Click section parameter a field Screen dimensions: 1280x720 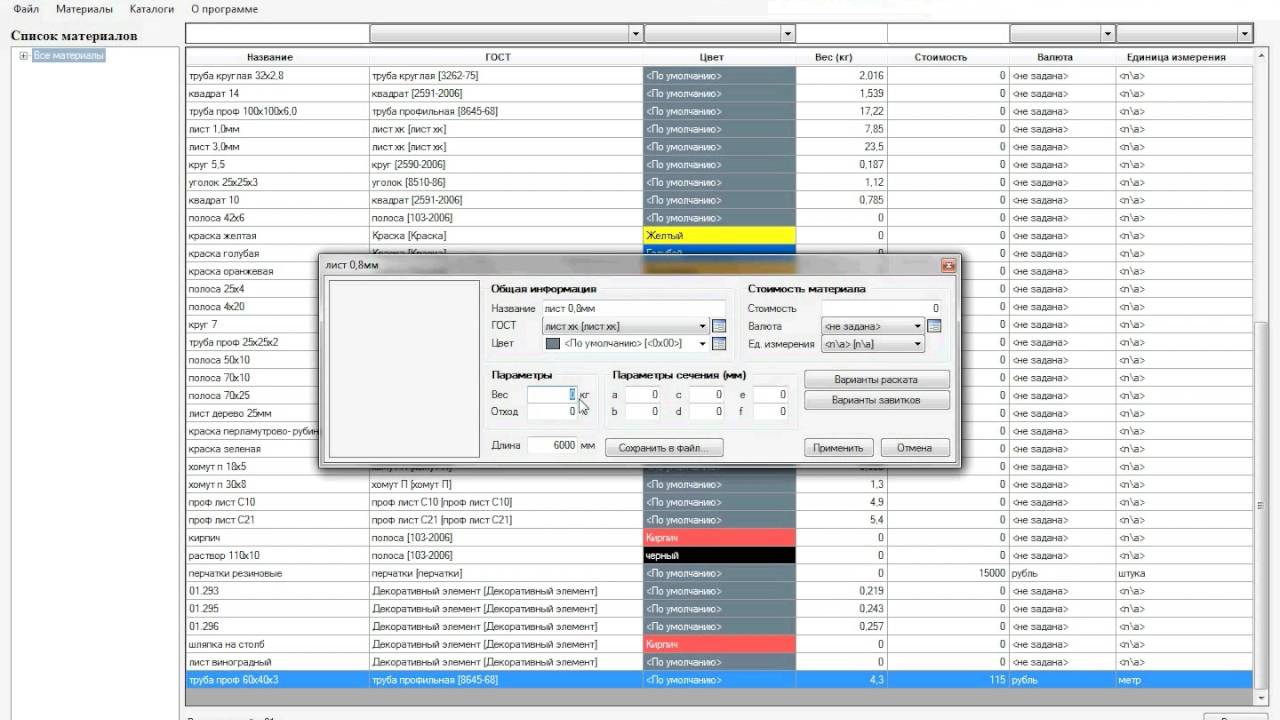click(642, 395)
